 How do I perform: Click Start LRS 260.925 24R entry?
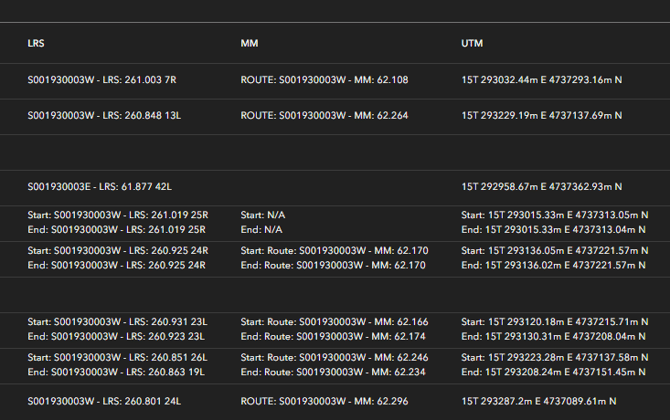pyautogui.click(x=118, y=250)
